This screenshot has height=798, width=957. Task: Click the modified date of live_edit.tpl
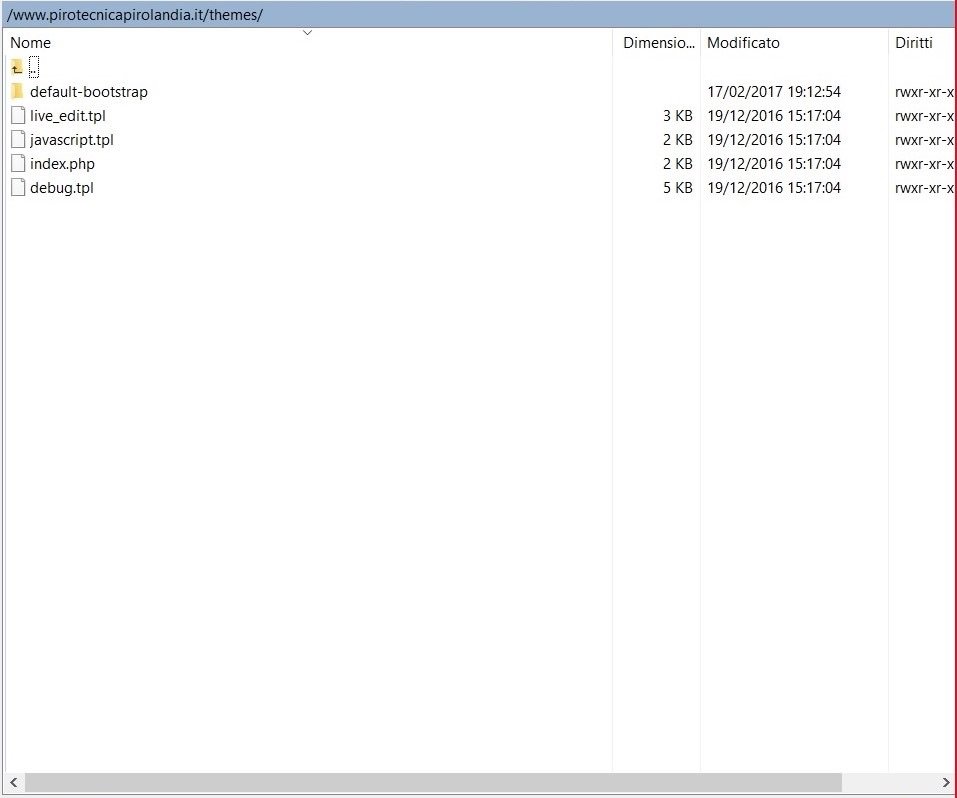tap(774, 115)
